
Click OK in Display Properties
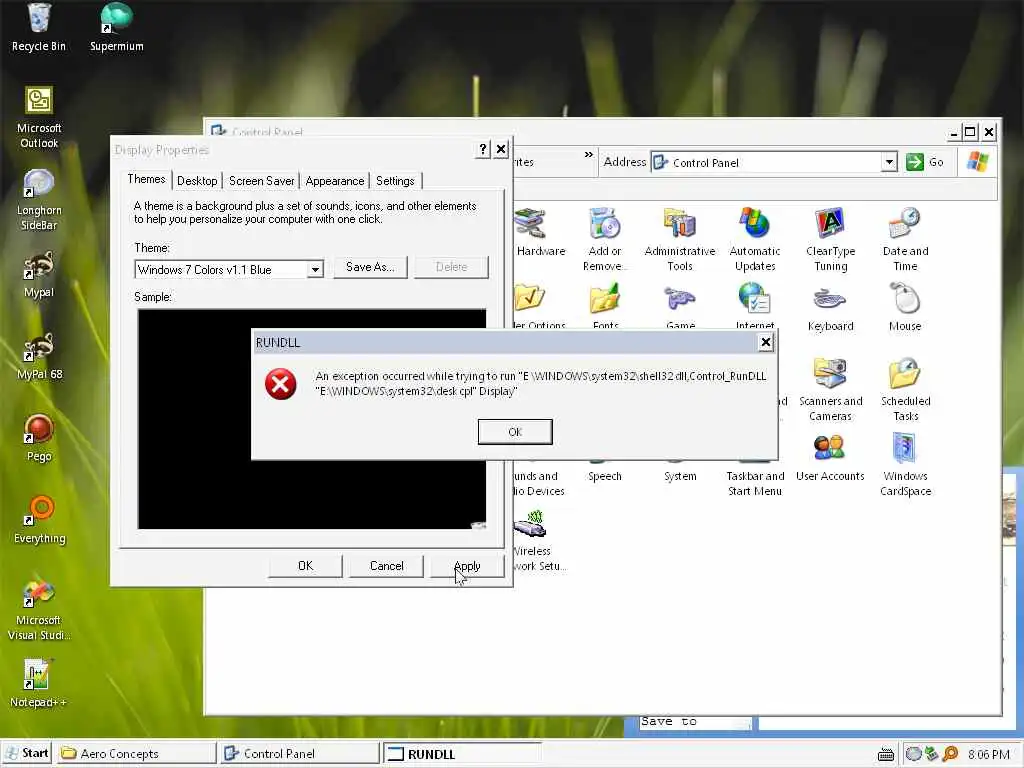tap(305, 566)
